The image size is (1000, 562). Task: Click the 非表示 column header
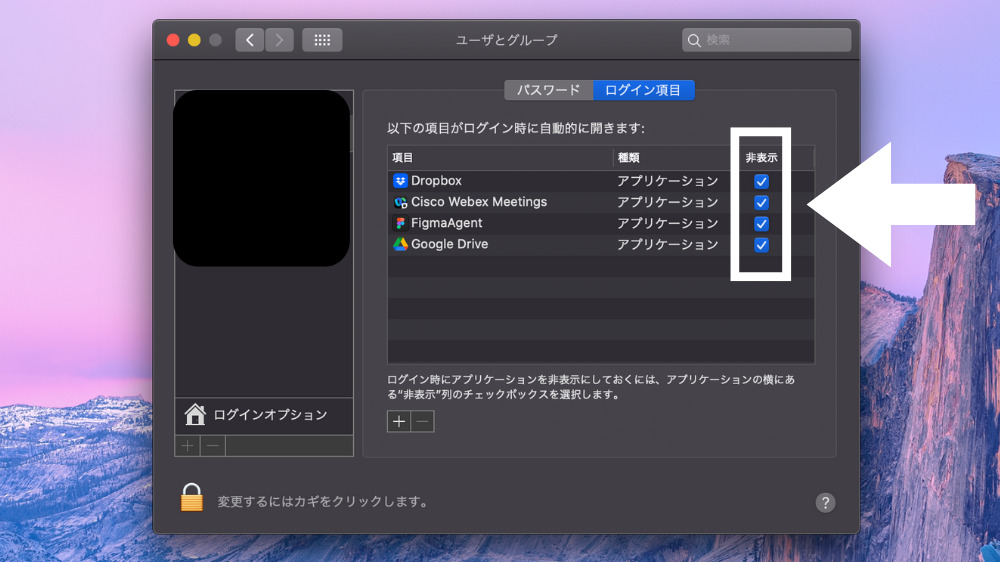(x=761, y=158)
